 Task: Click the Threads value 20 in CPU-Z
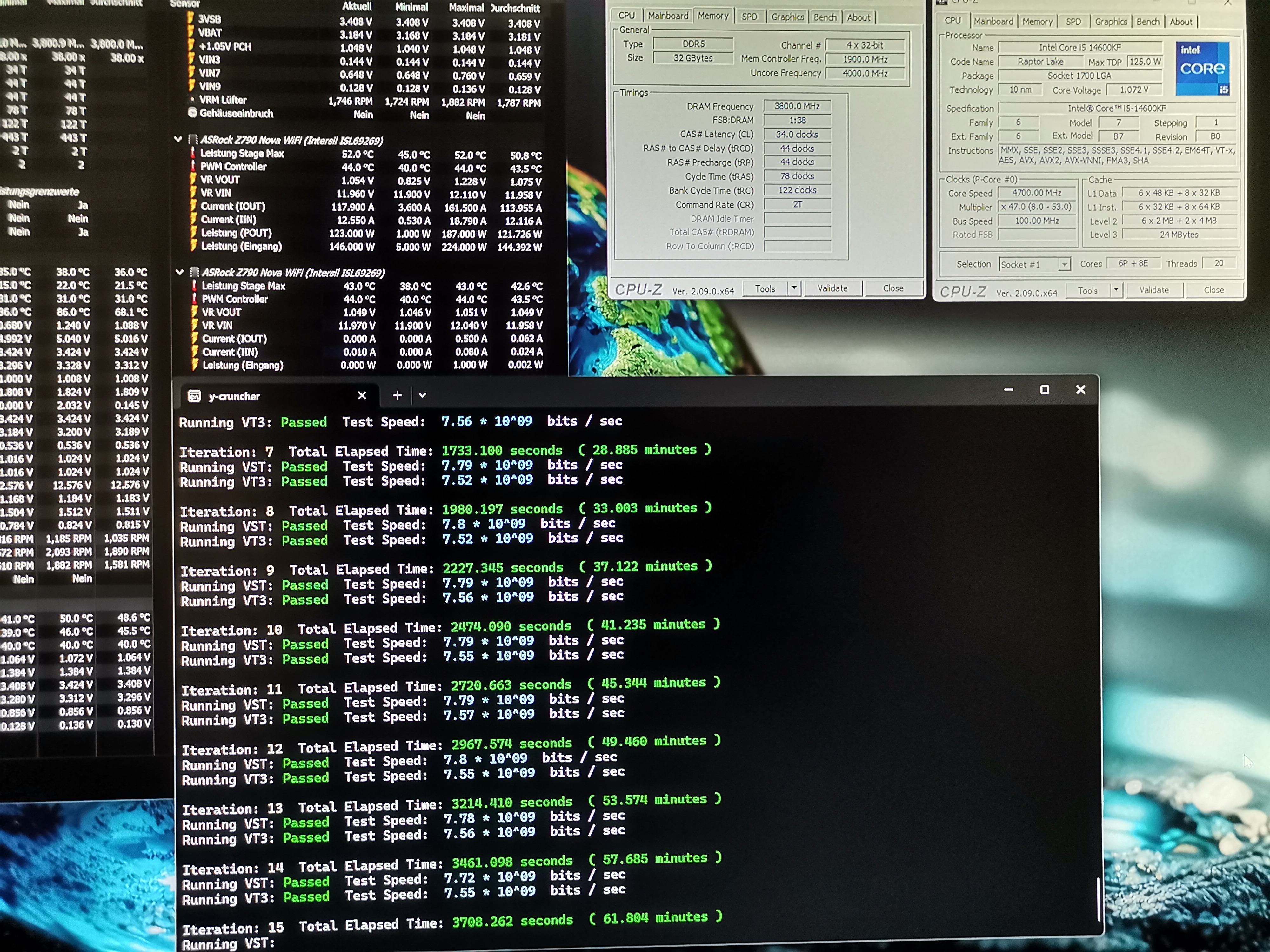(1218, 263)
